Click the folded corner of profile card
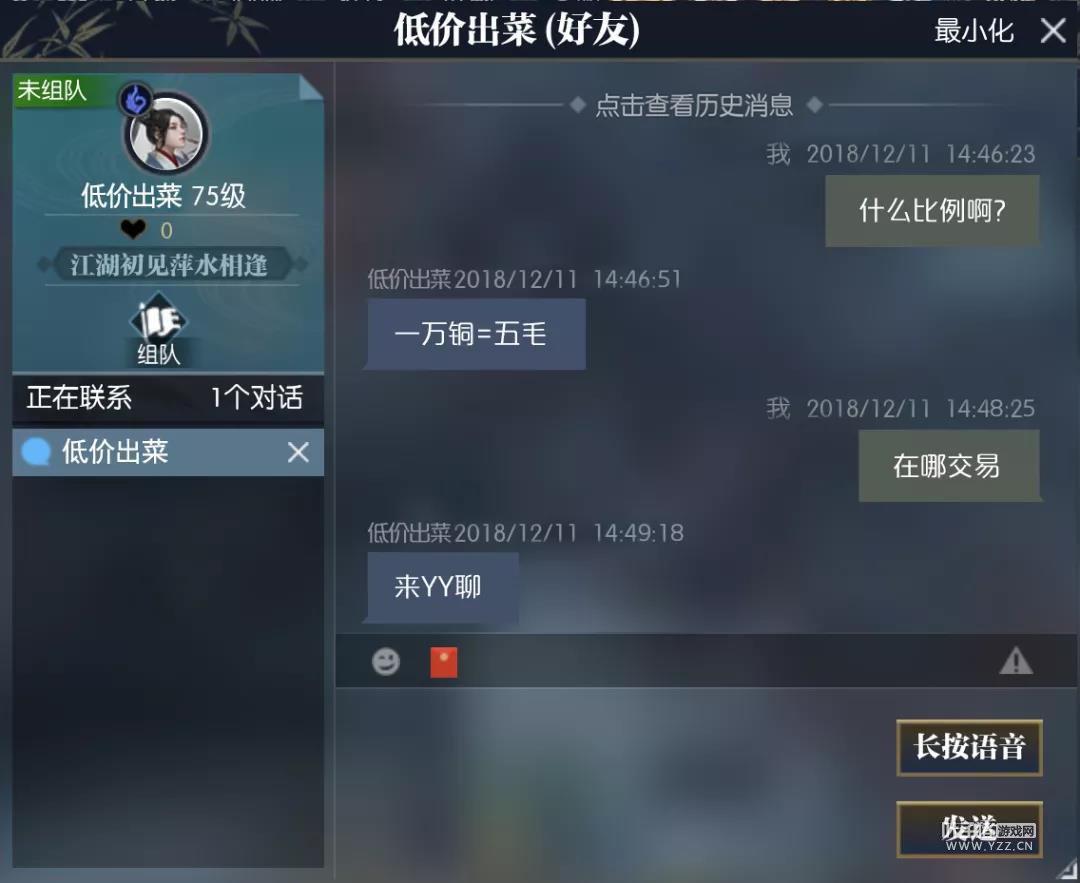The height and width of the screenshot is (883, 1080). point(311,87)
